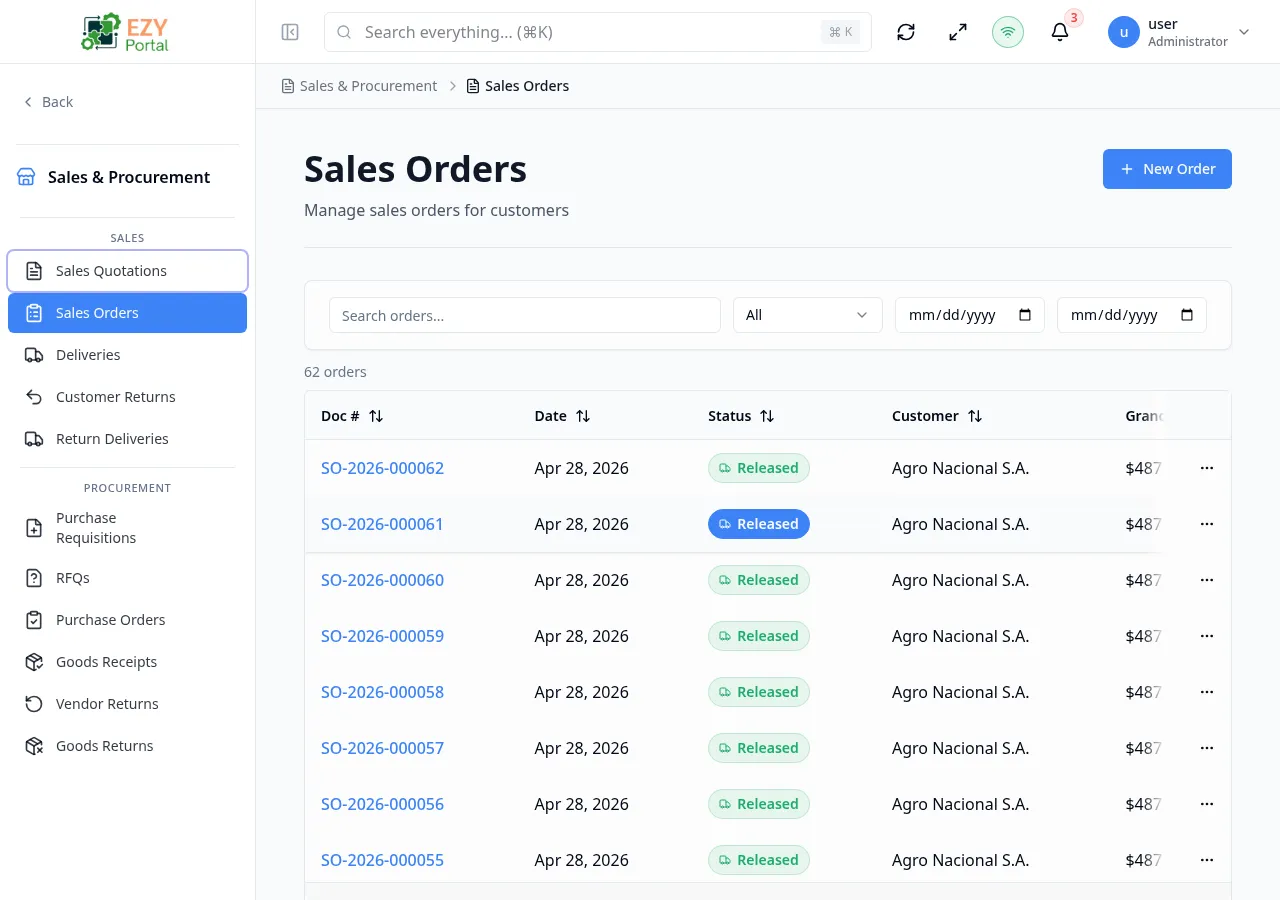The image size is (1280, 900).
Task: Open row actions for SO-2026-000058
Action: point(1207,692)
